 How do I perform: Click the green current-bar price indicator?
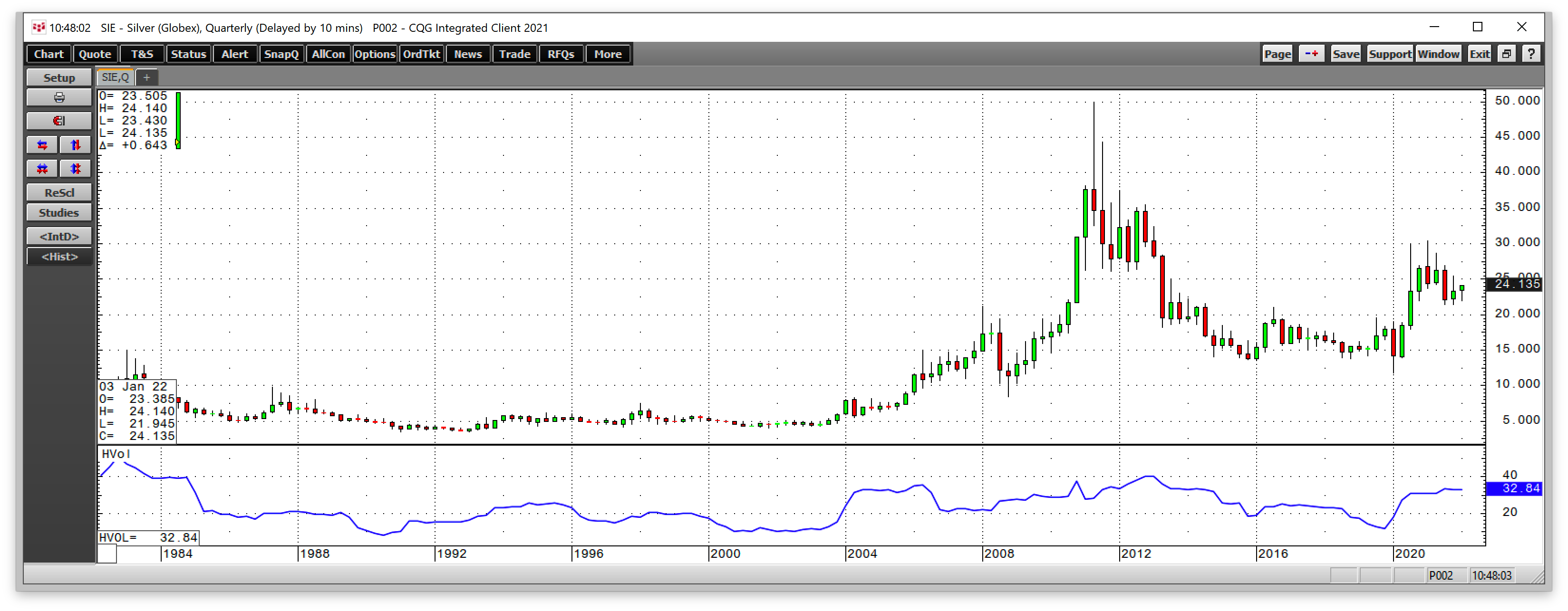click(178, 120)
